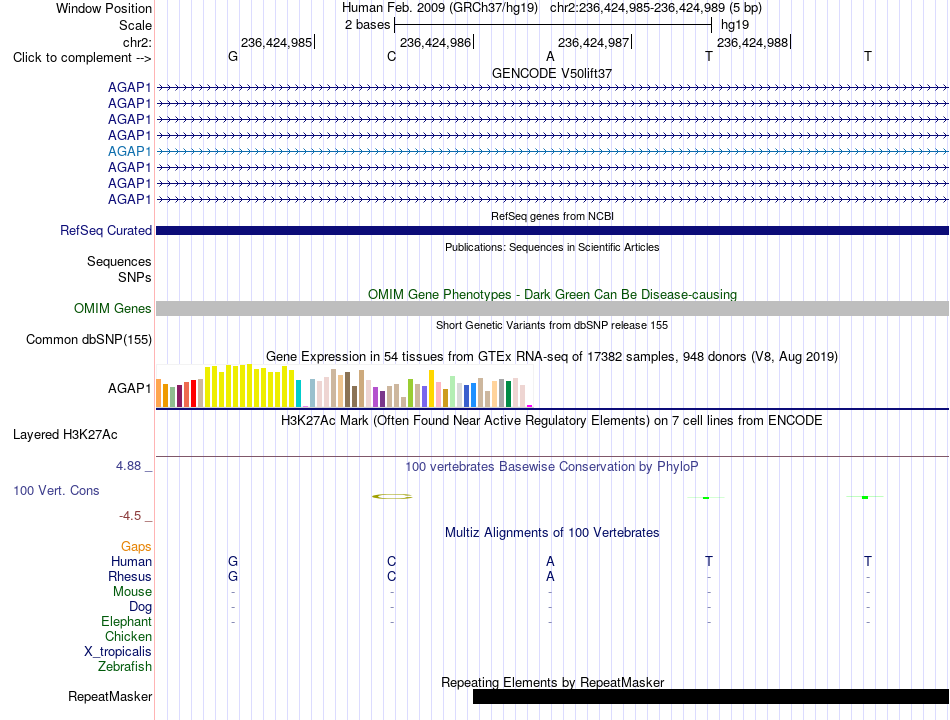This screenshot has height=720, width=950.
Task: Open the H3K27Ac Mark track title
Action: (x=552, y=421)
